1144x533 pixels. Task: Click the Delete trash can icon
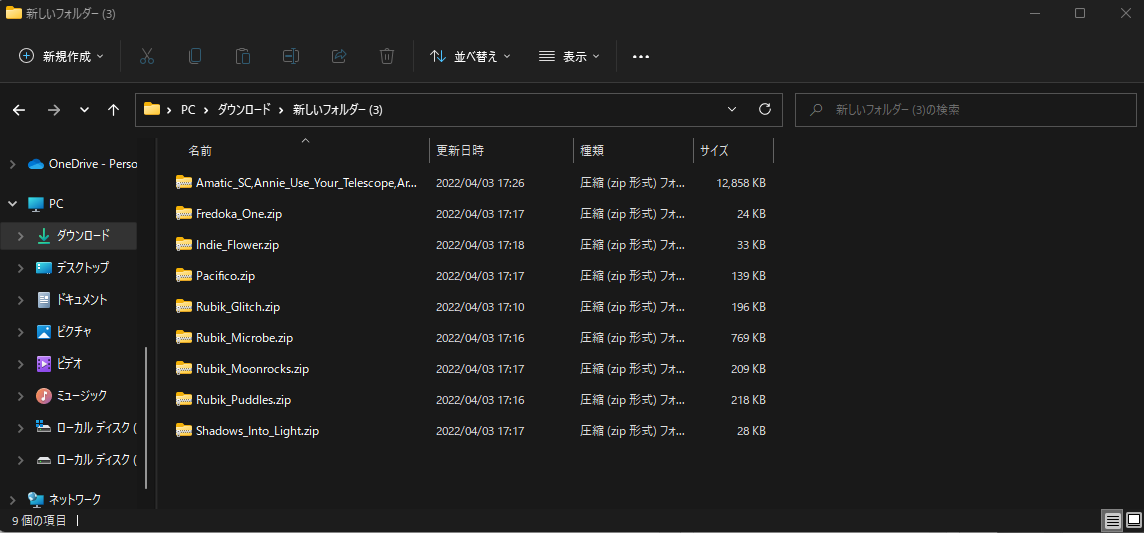(387, 56)
